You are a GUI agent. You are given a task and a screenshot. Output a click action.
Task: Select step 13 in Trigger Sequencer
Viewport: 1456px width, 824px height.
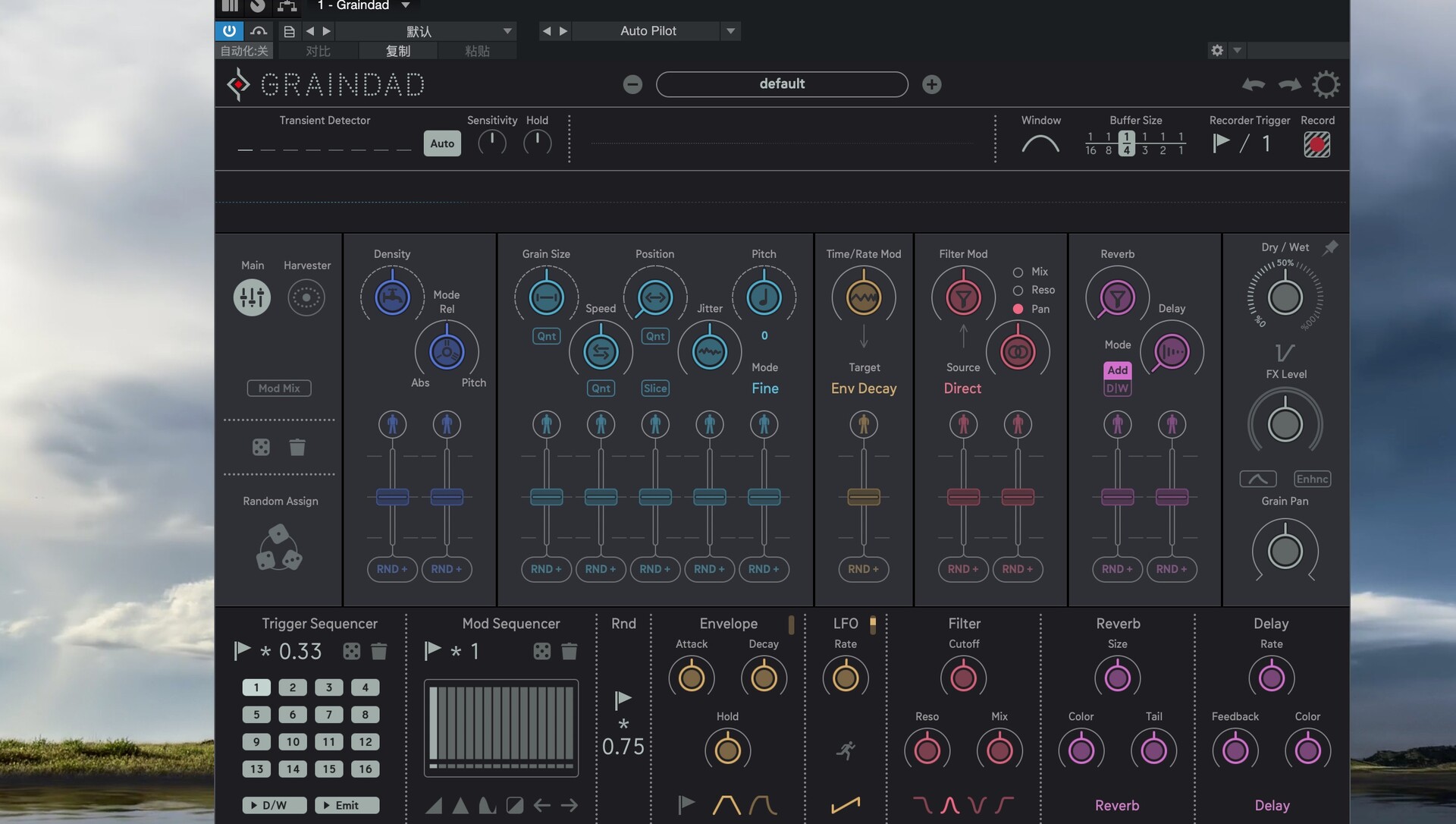pyautogui.click(x=256, y=769)
